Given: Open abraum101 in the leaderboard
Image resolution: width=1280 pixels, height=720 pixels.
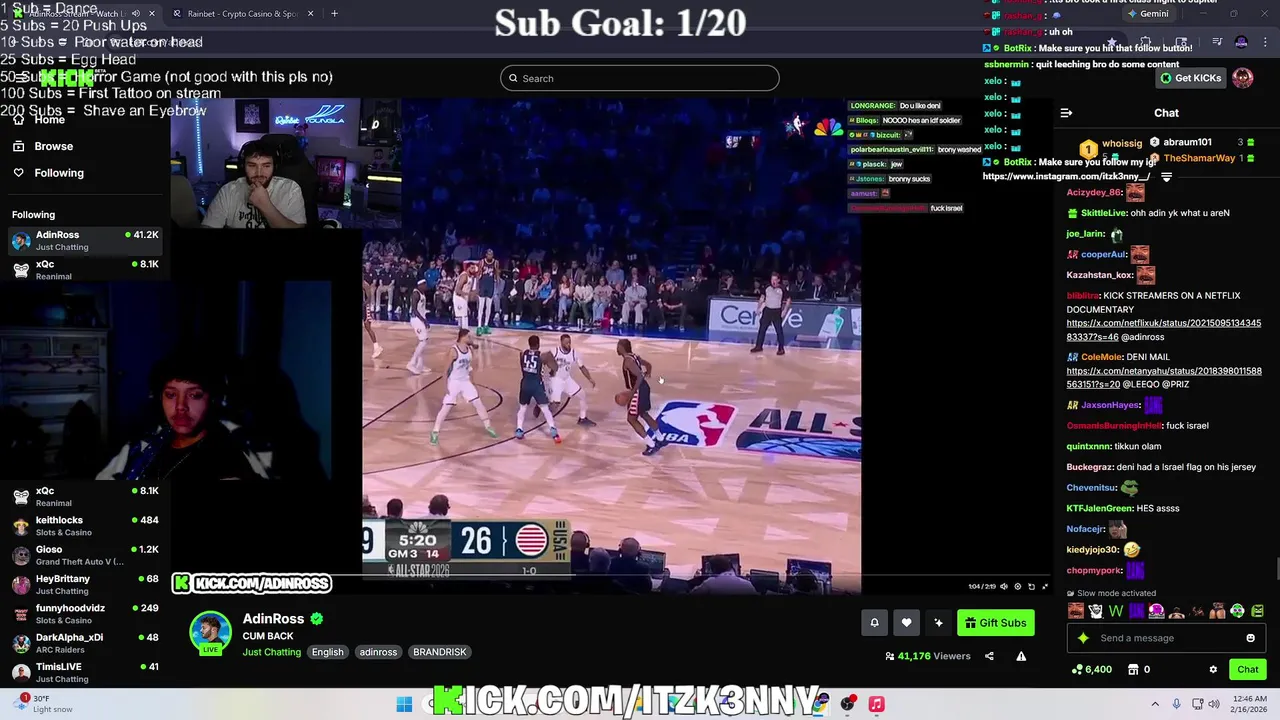Looking at the screenshot, I should tap(1187, 142).
